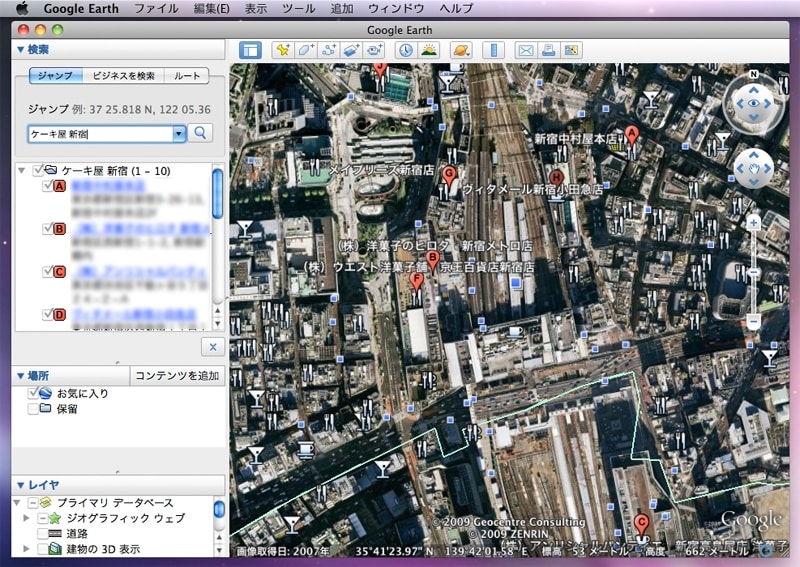Screen dimensions: 800x567
Task: Open the ファイル menu
Action: click(x=155, y=8)
